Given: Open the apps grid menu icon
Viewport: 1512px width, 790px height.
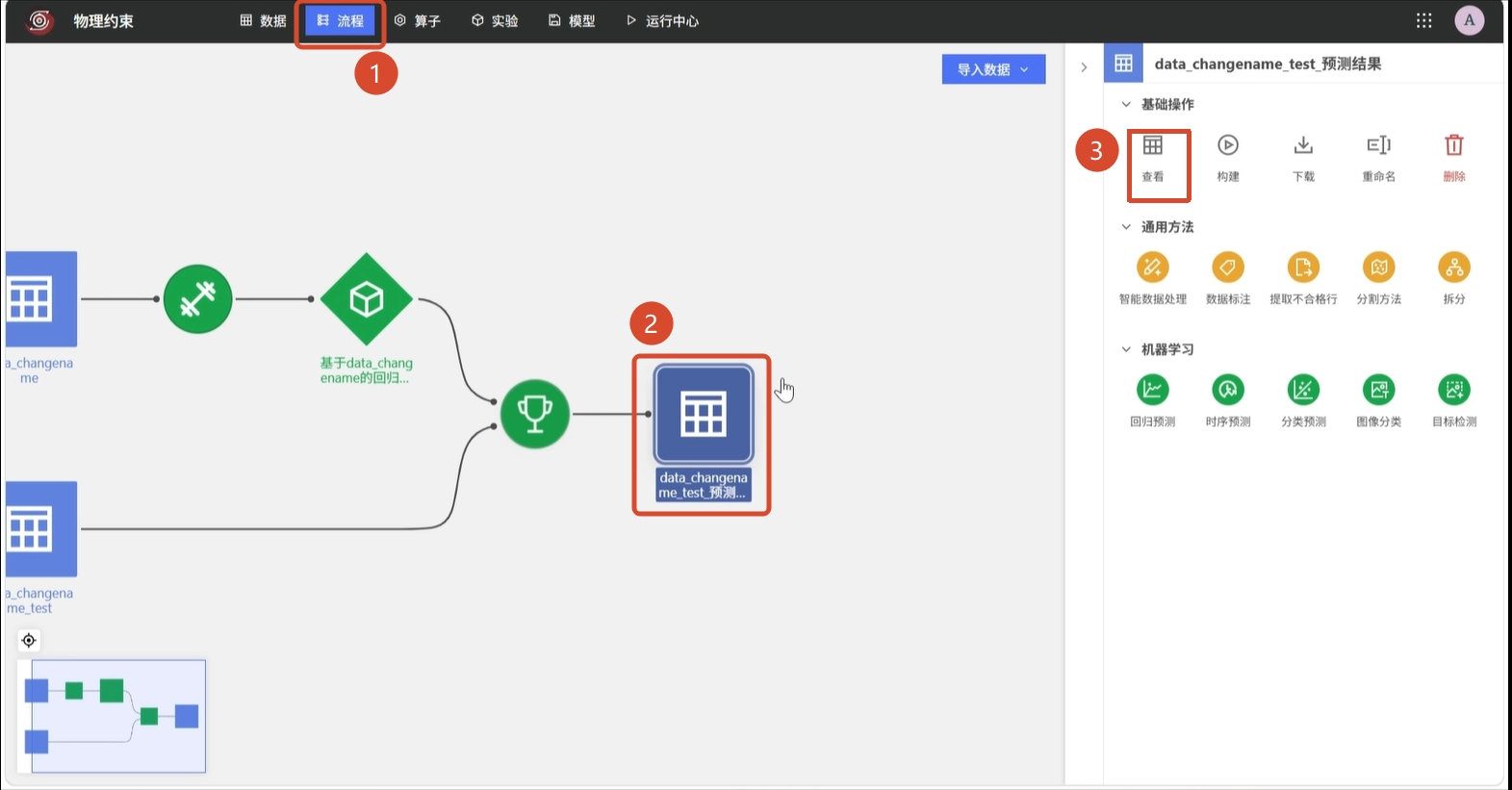Looking at the screenshot, I should coord(1423,20).
